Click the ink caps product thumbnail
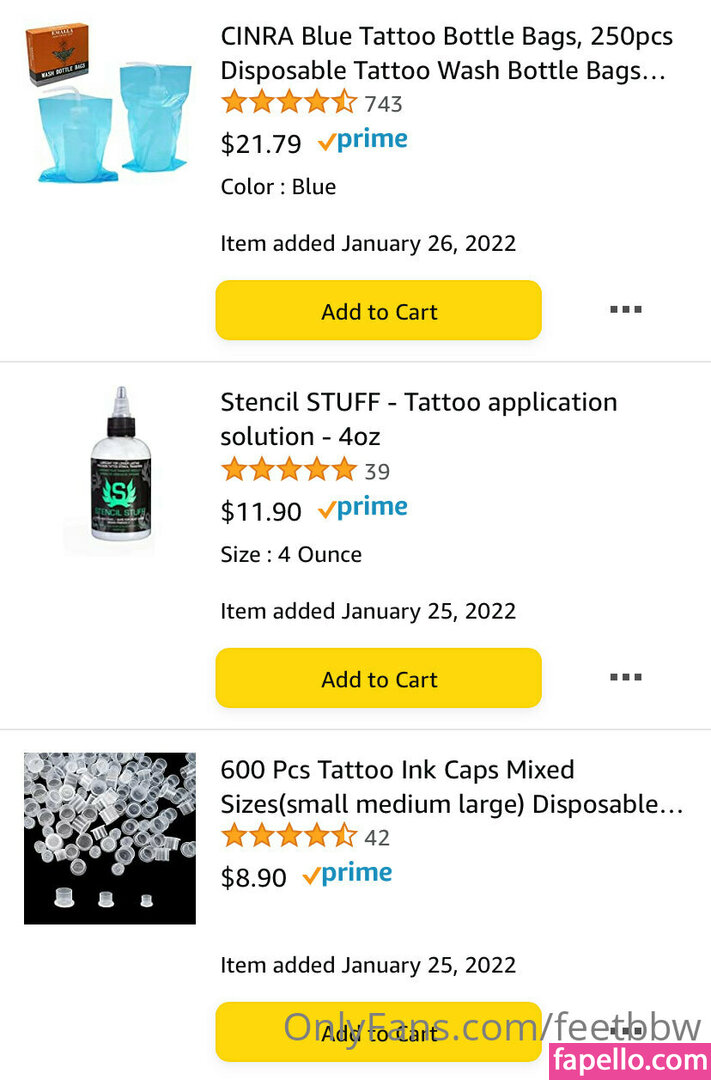 pos(110,838)
